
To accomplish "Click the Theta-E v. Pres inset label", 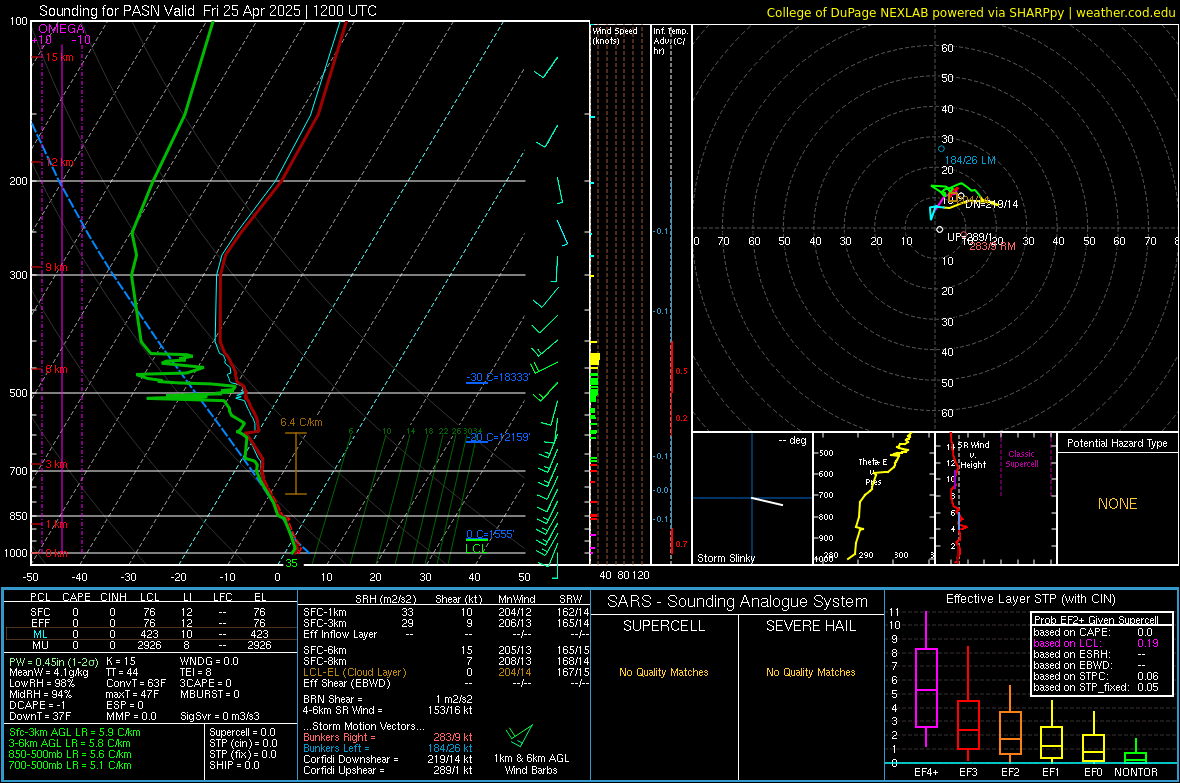I will [x=873, y=471].
